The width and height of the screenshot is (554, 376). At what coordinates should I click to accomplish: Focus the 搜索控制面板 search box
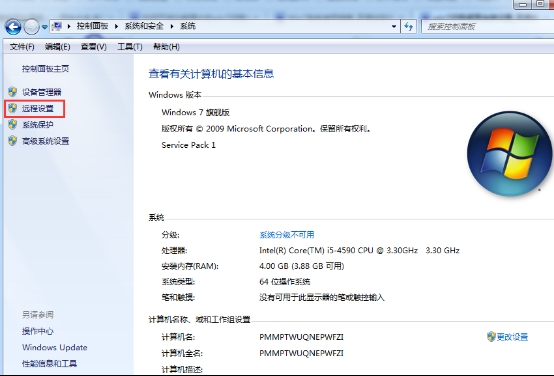point(488,27)
